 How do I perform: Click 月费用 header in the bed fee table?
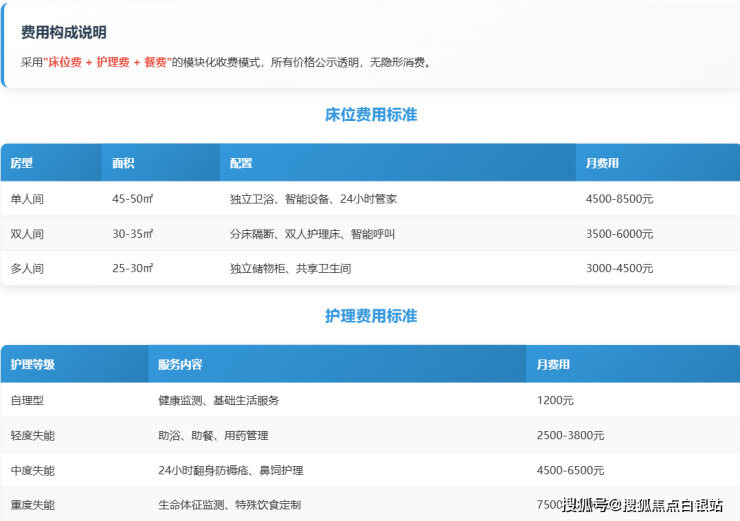pyautogui.click(x=602, y=163)
